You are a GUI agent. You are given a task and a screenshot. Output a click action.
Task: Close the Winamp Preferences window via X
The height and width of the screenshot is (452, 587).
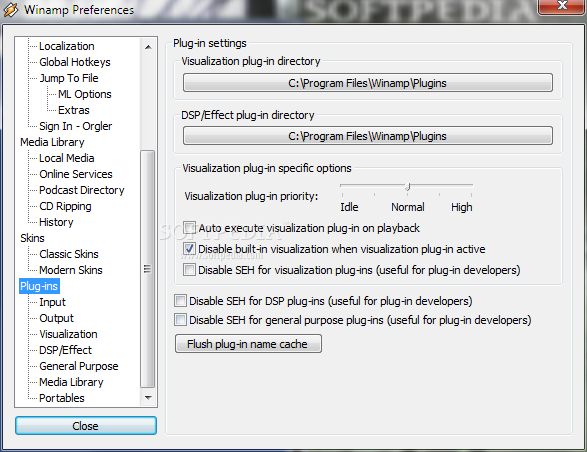click(x=562, y=6)
